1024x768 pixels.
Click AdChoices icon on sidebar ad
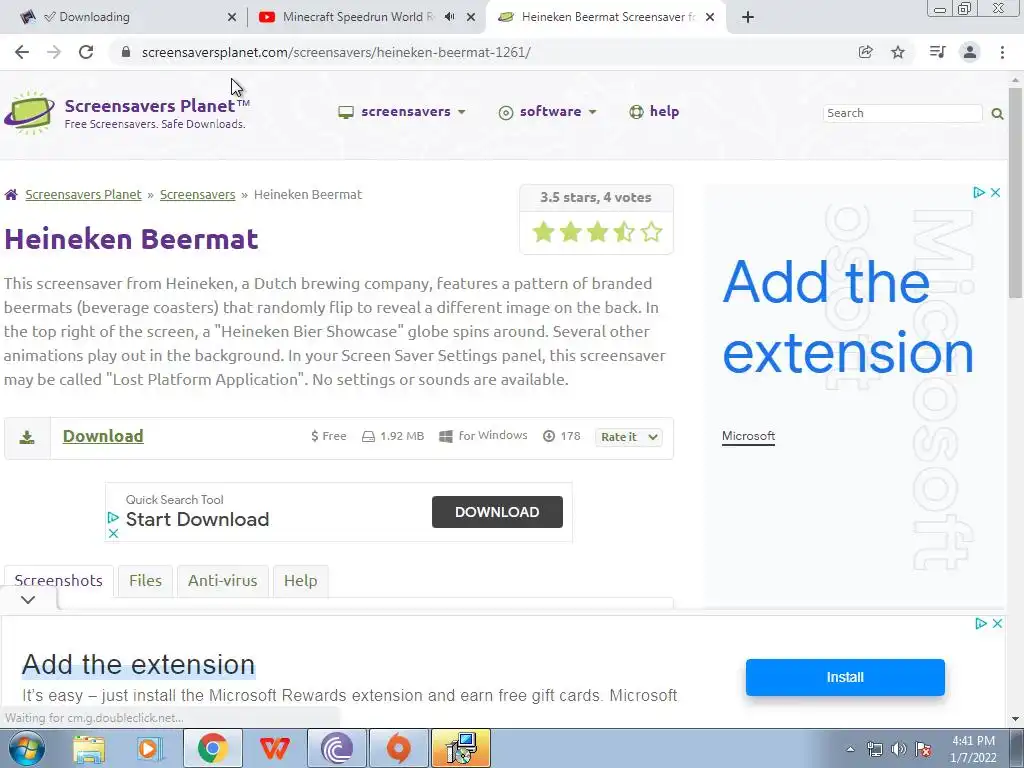pos(979,193)
